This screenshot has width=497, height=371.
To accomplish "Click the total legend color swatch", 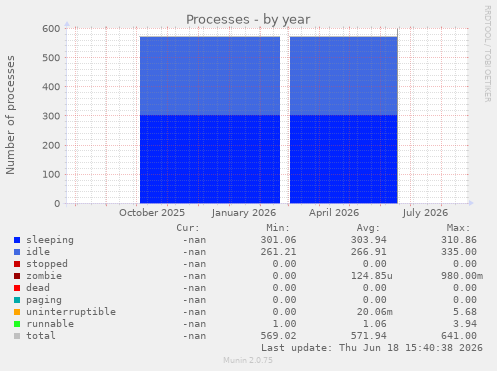I will pos(17,336).
